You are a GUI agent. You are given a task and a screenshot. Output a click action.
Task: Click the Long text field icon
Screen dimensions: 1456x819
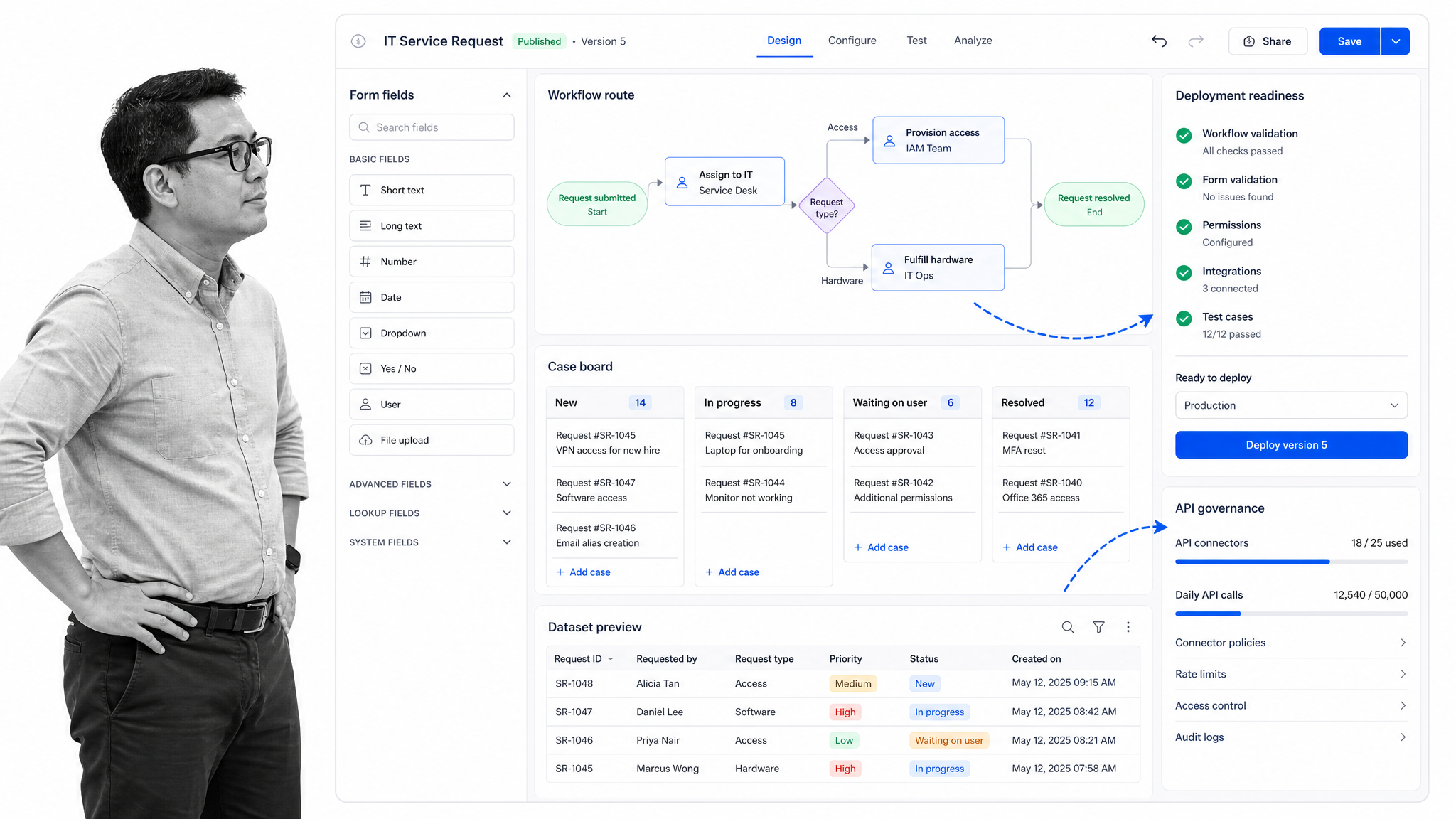click(x=365, y=225)
